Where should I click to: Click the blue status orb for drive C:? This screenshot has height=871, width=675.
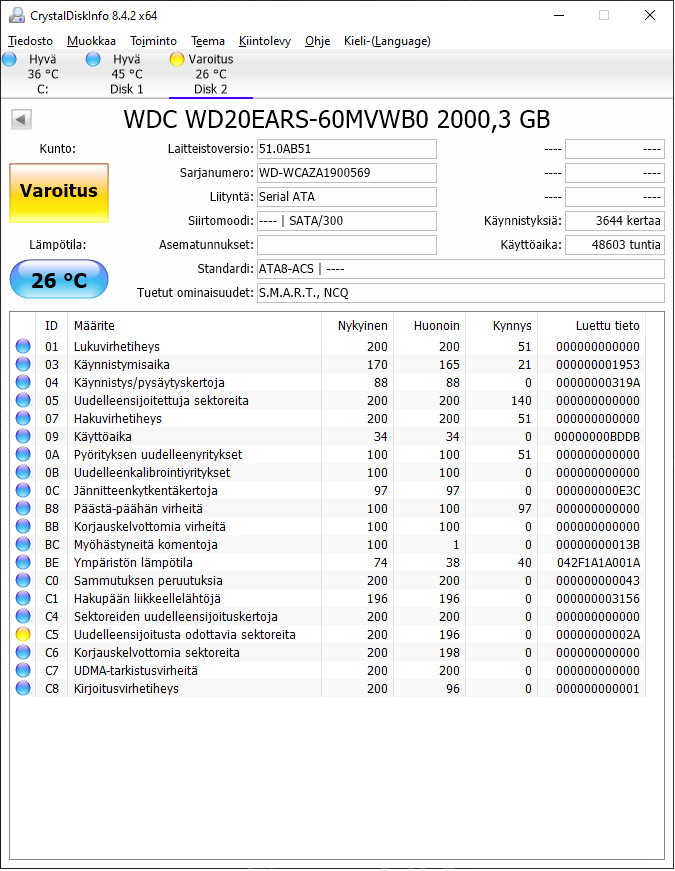pyautogui.click(x=9, y=59)
